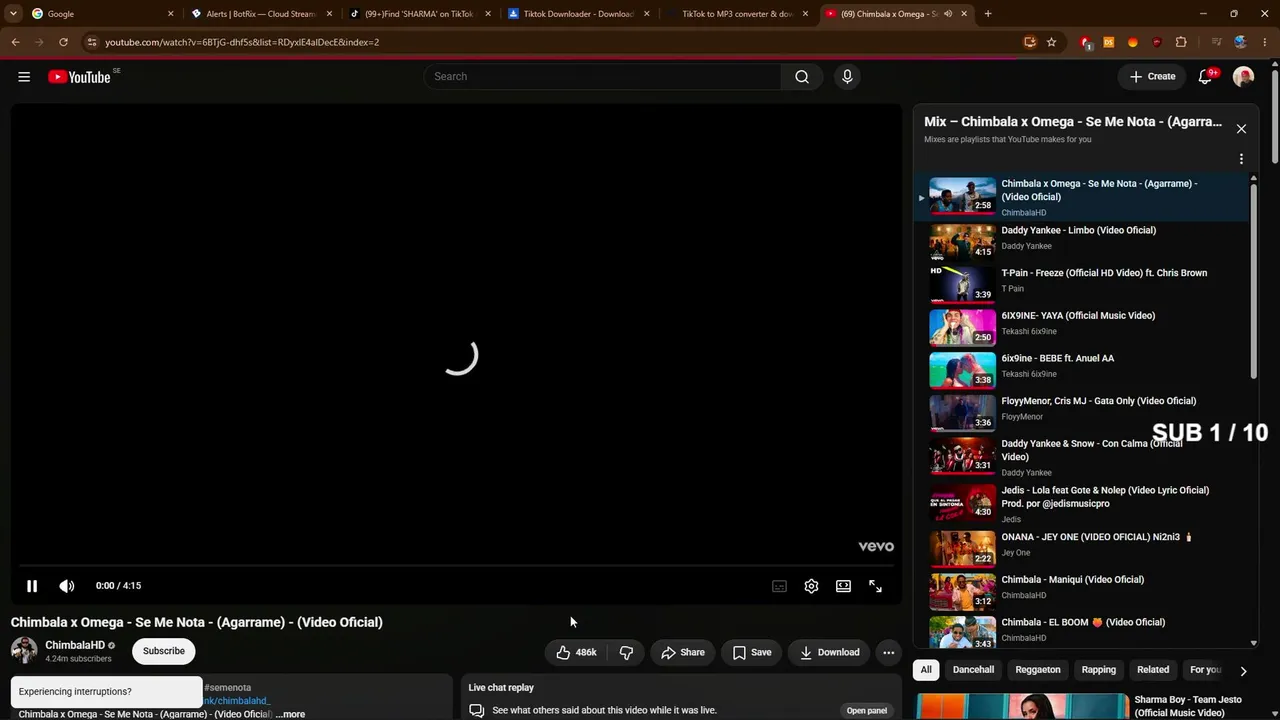Toggle subtitles/closed captions in the player
The width and height of the screenshot is (1280, 720).
coord(779,586)
